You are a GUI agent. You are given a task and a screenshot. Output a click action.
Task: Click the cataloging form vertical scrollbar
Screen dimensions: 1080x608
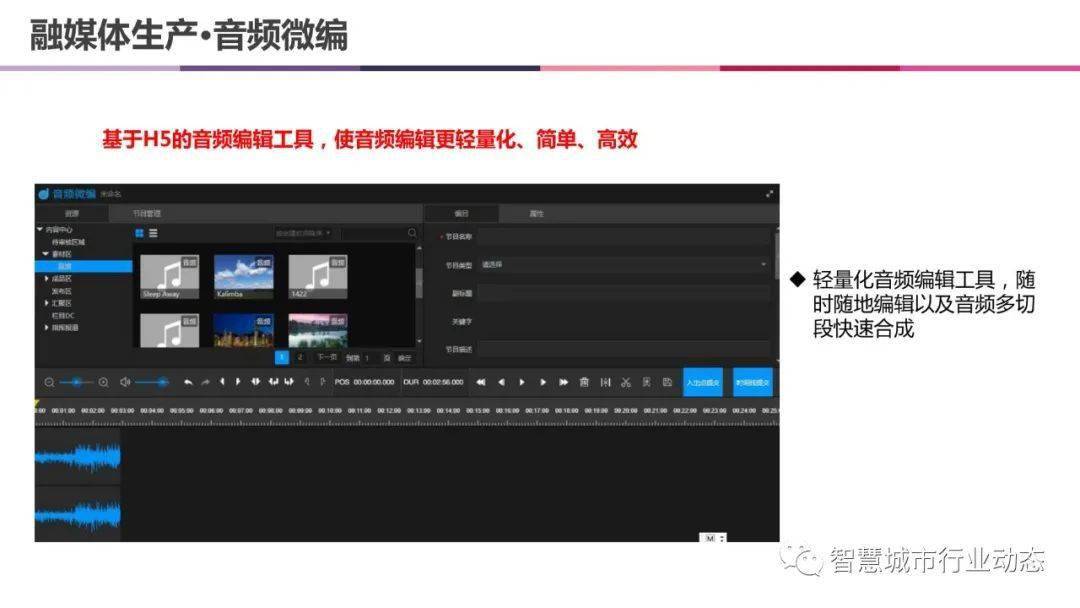click(x=777, y=255)
